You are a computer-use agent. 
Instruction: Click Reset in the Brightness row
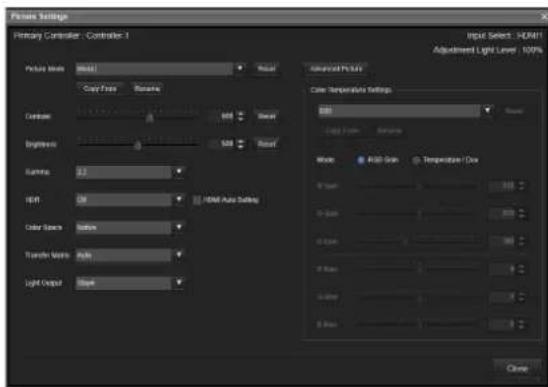266,144
